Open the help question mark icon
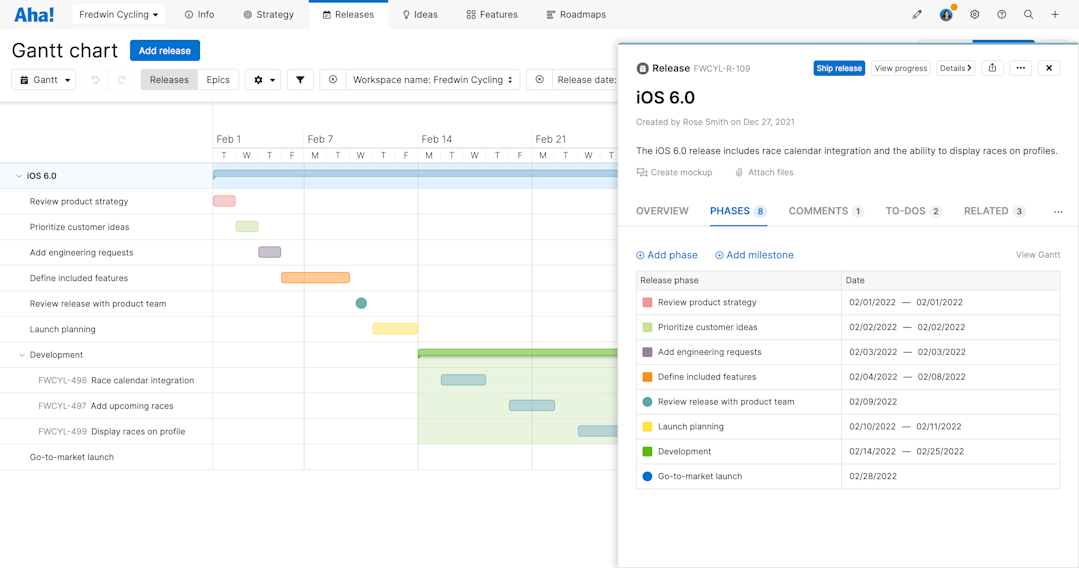 (x=1001, y=14)
